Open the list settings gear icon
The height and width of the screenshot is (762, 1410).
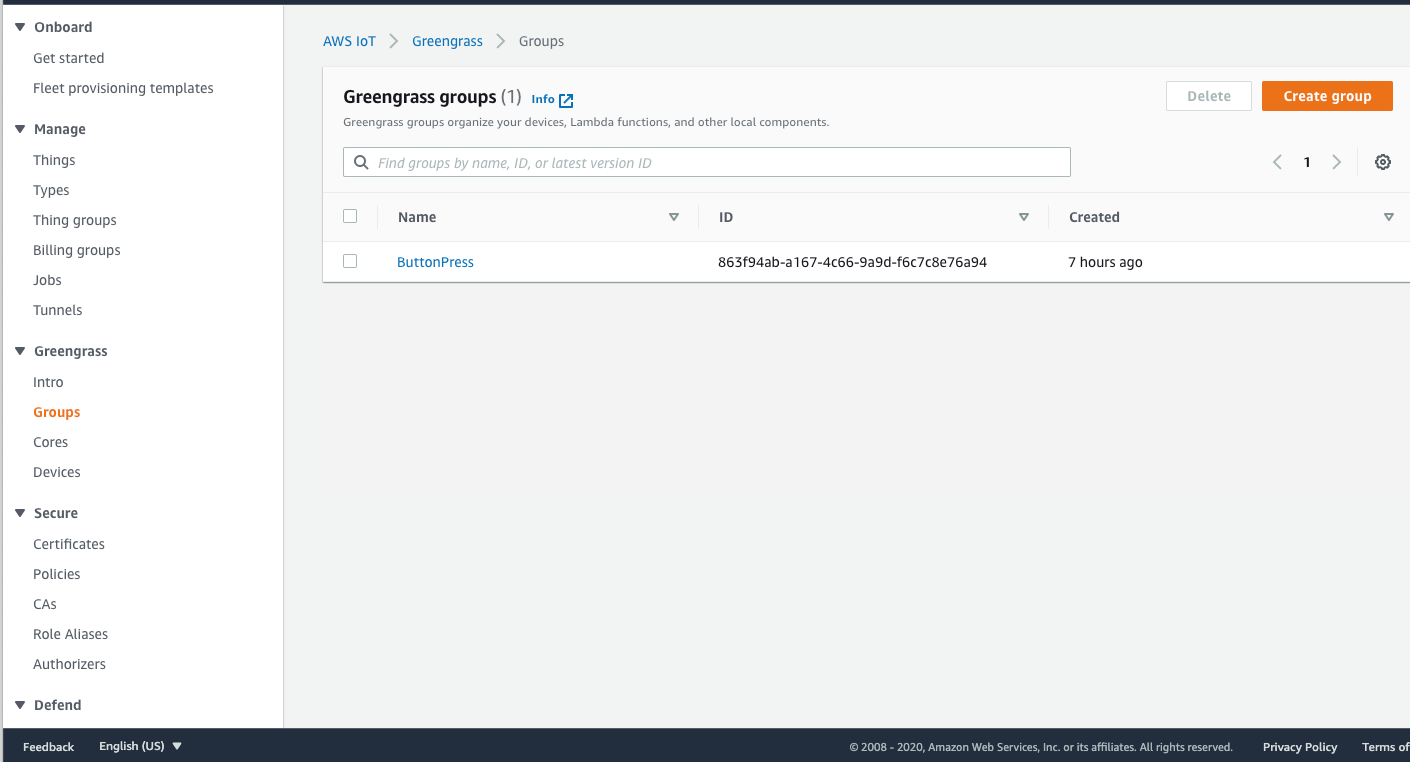click(1382, 161)
